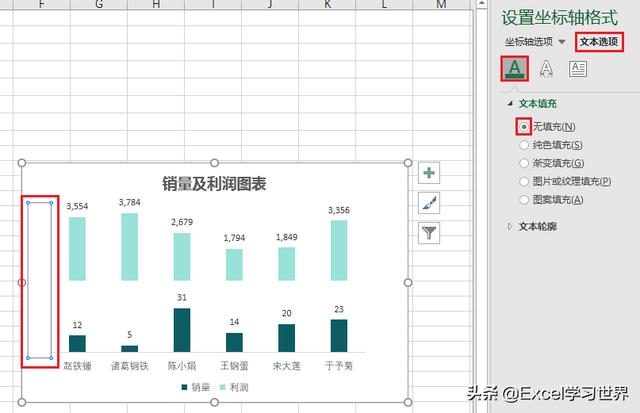Click the 王钢蛋 axis label
Viewport: 640px width, 413px height.
click(234, 366)
